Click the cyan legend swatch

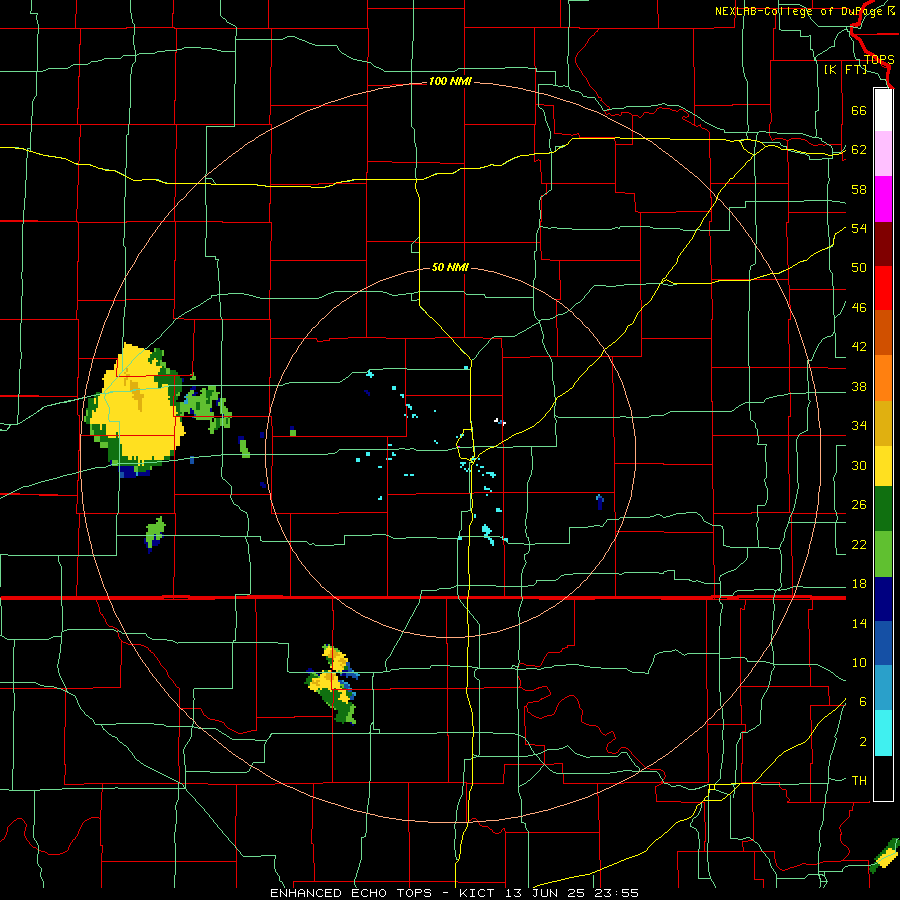click(883, 733)
